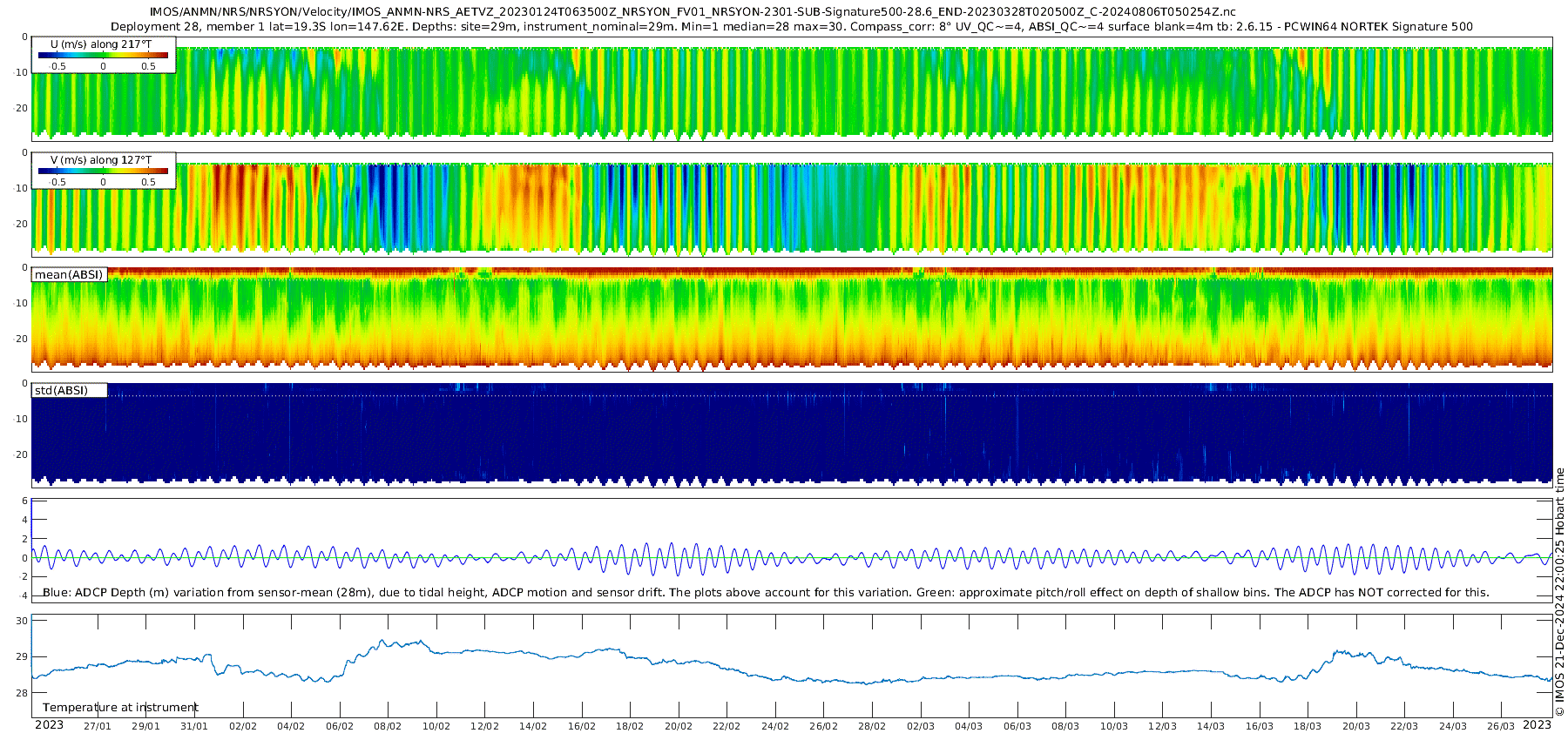Click the NetCDF file path title text

pyautogui.click(x=693, y=12)
